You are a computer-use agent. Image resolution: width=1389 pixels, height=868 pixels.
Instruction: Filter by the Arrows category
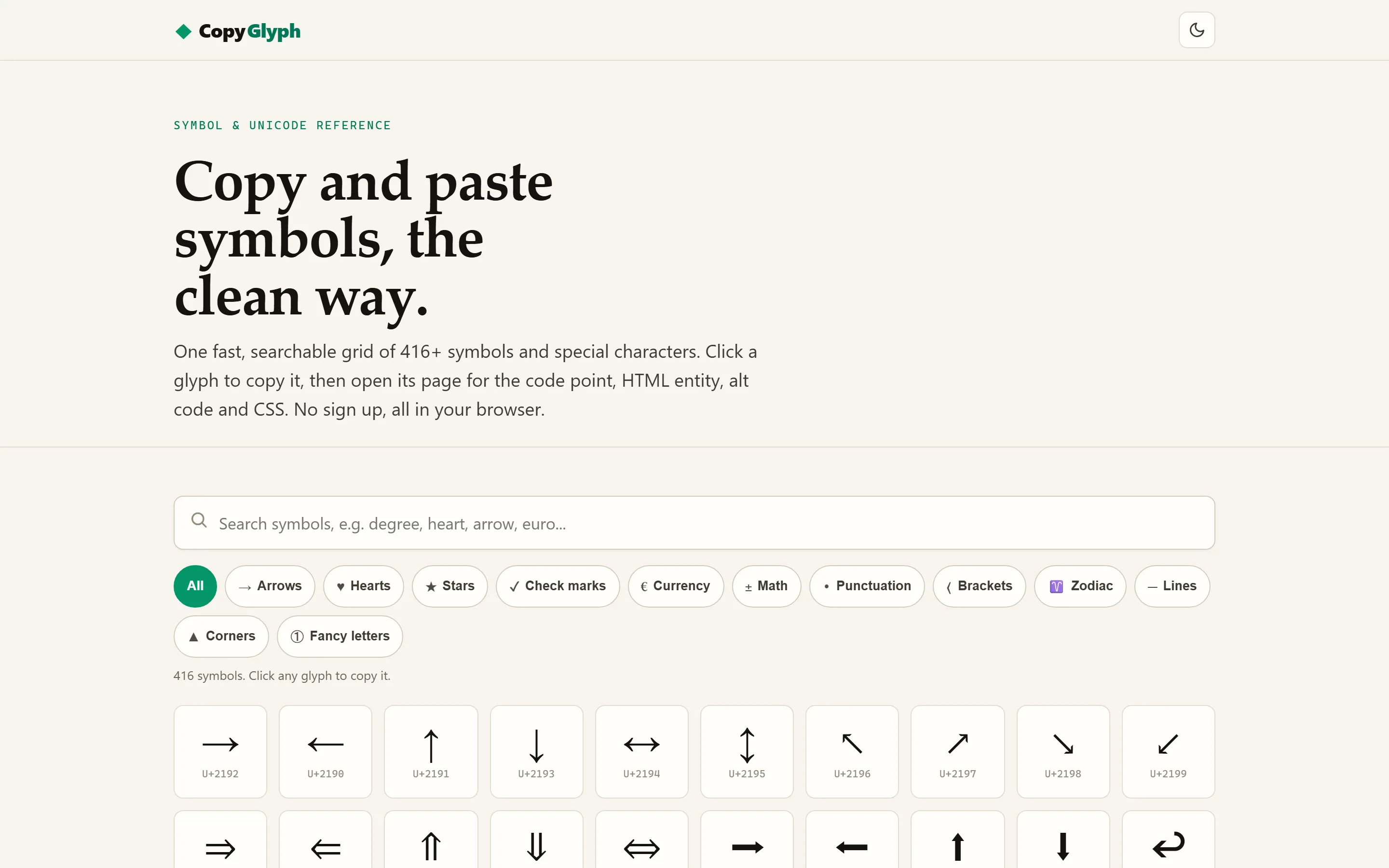point(270,585)
